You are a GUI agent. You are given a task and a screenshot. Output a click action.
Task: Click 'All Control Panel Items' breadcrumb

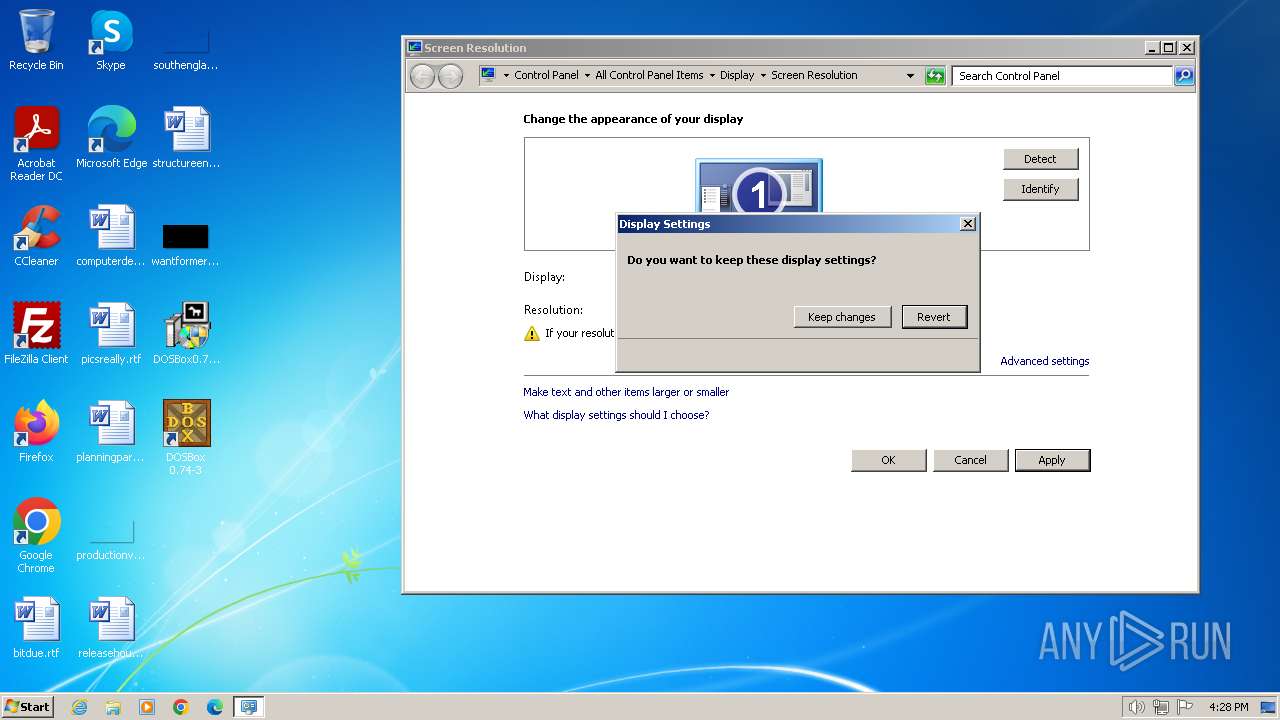point(649,75)
